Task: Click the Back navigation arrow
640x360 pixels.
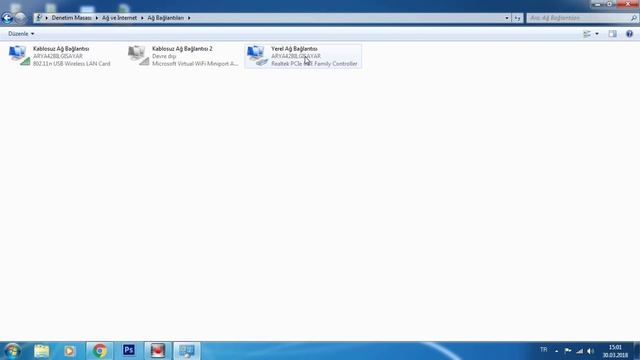Action: [x=7, y=18]
